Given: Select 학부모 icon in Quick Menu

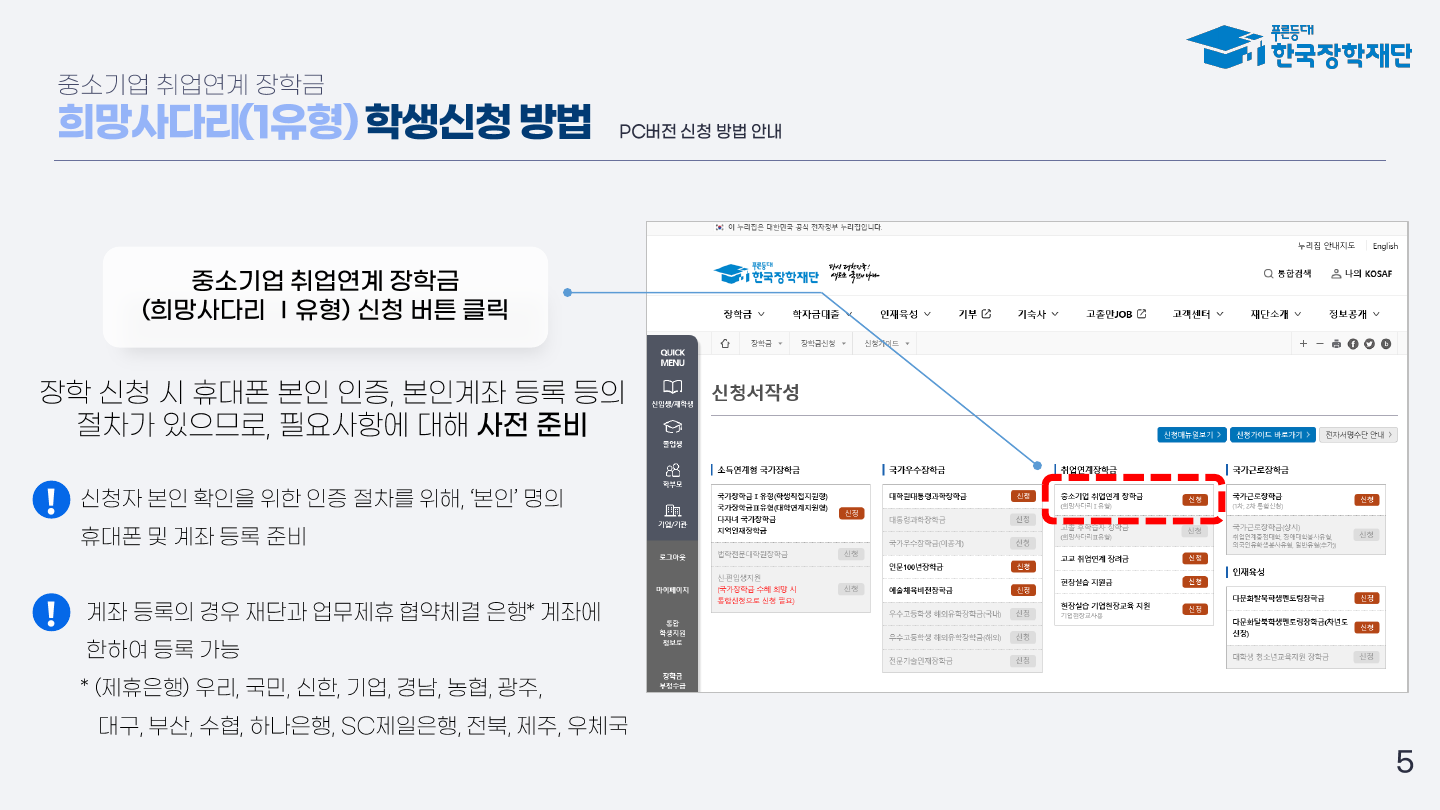Looking at the screenshot, I should [673, 470].
